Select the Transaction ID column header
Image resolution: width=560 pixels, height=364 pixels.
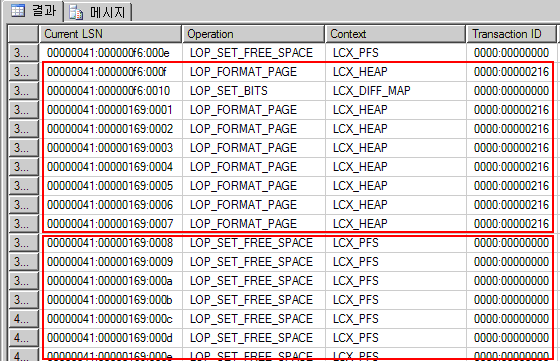511,34
